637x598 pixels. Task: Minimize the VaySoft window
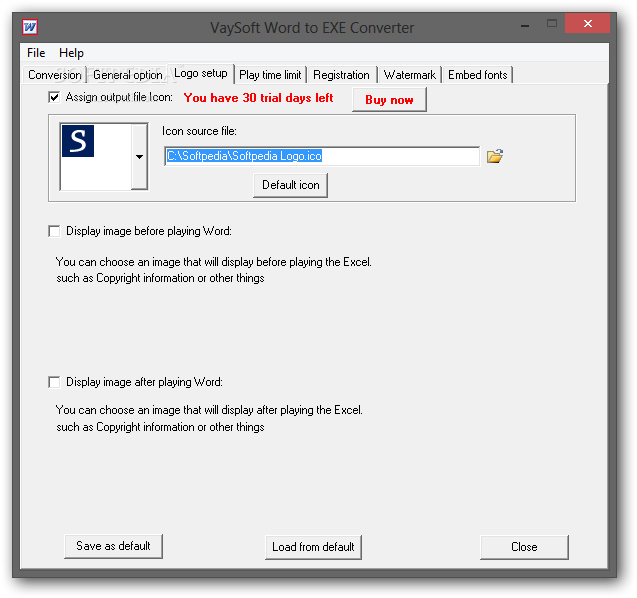(x=525, y=25)
